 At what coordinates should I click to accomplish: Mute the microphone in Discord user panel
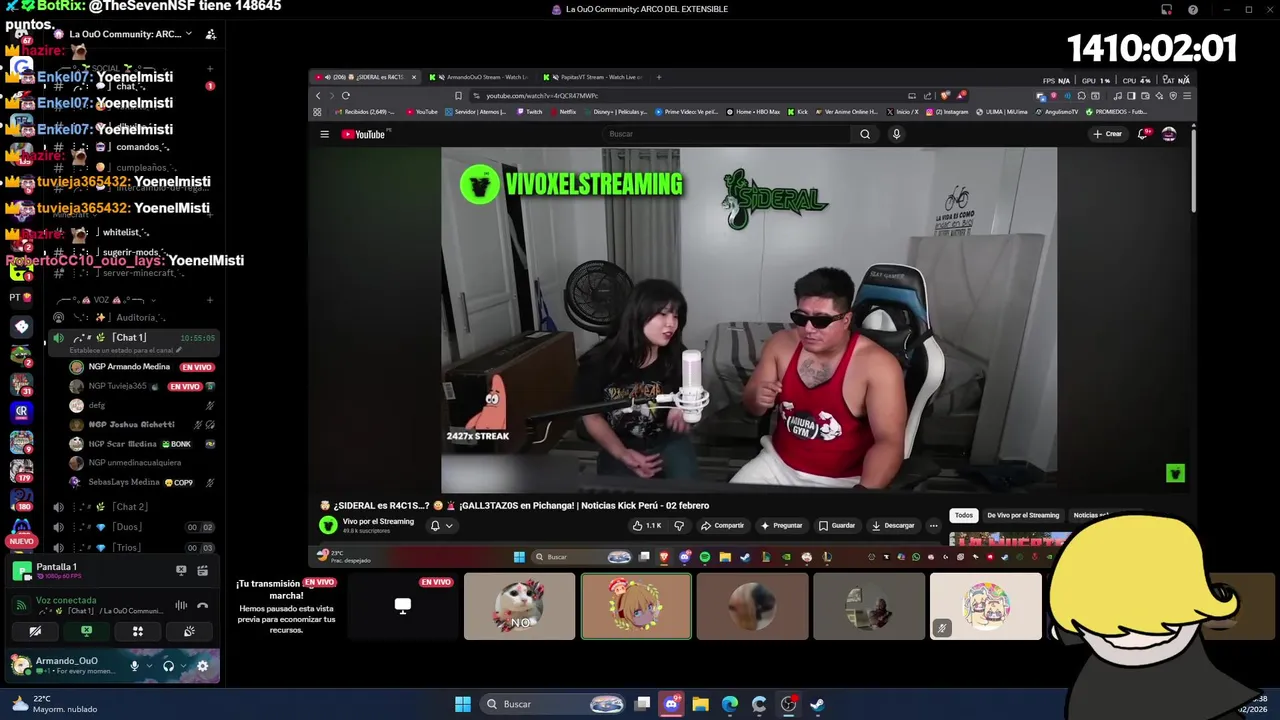coord(134,665)
